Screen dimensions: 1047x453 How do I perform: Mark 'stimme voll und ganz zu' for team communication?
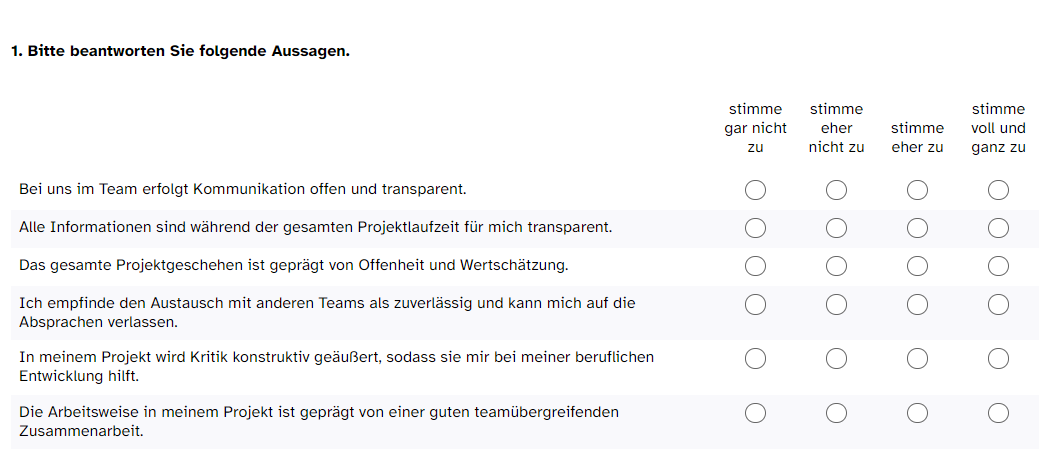[x=998, y=190]
